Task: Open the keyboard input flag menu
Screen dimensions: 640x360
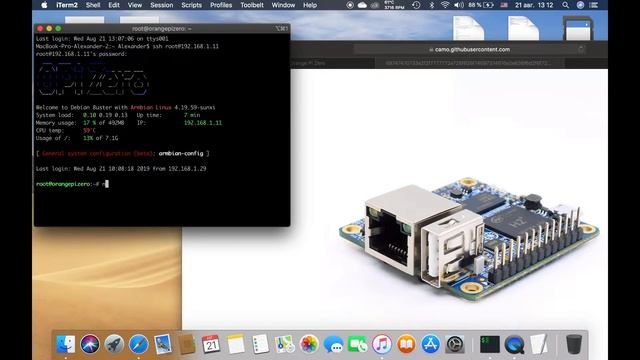Action: coord(504,5)
